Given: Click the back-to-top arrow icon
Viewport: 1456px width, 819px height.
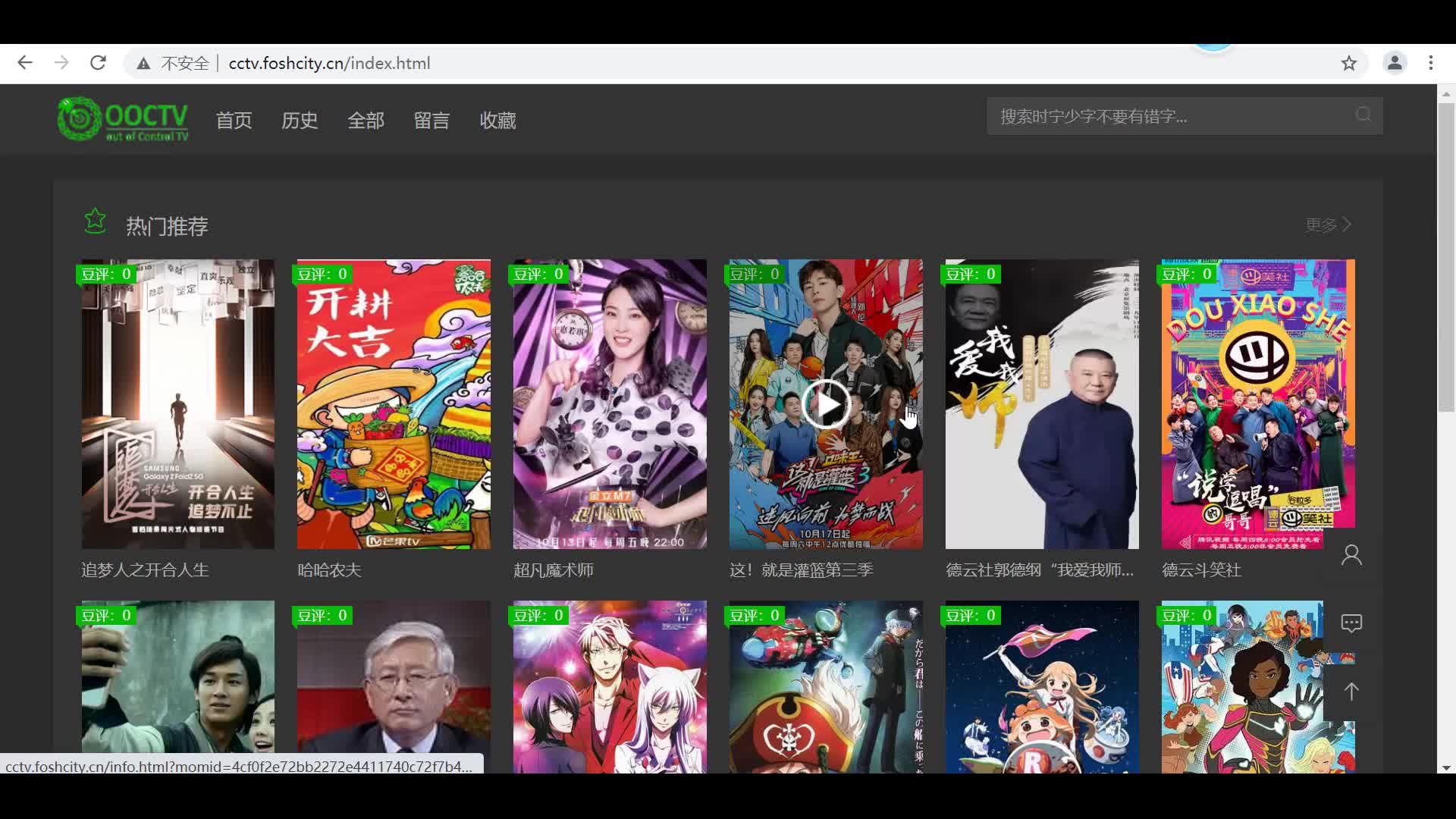Looking at the screenshot, I should point(1351,692).
